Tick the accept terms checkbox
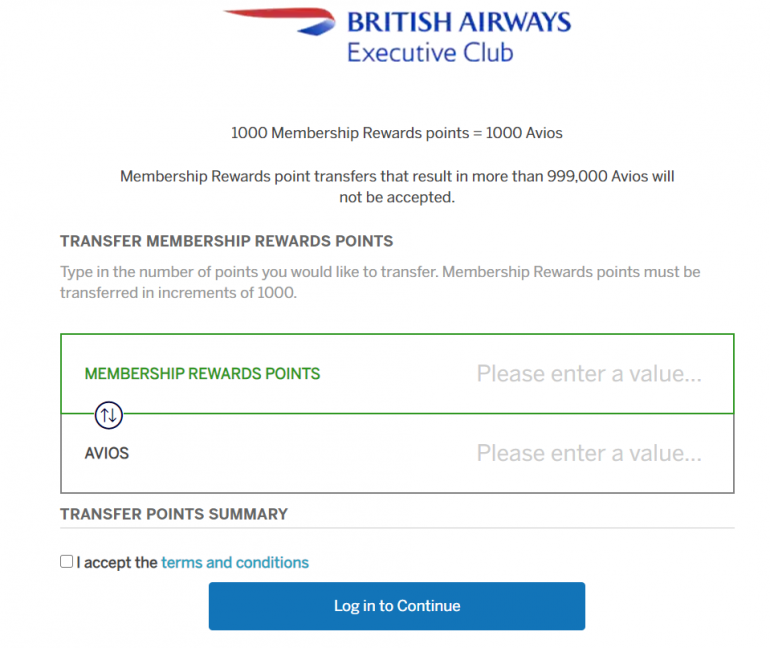The width and height of the screenshot is (770, 648). [67, 562]
